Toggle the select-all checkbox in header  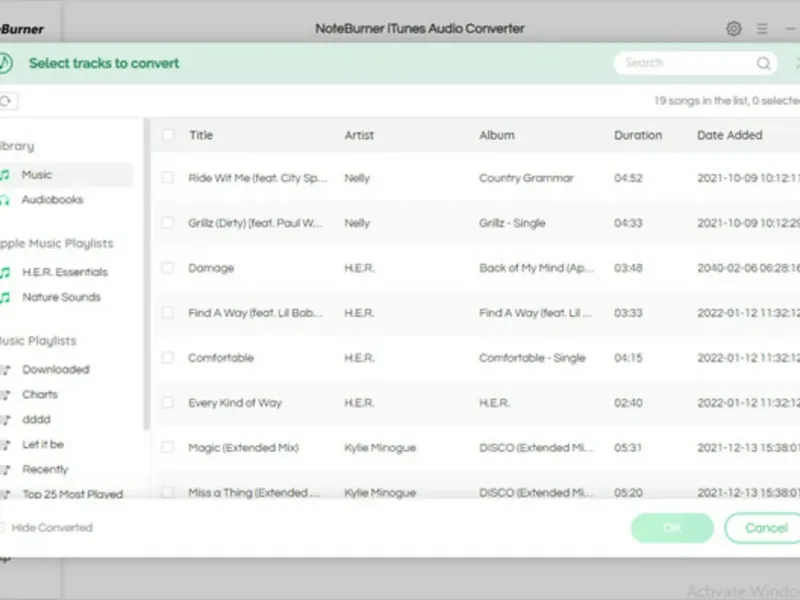click(167, 135)
